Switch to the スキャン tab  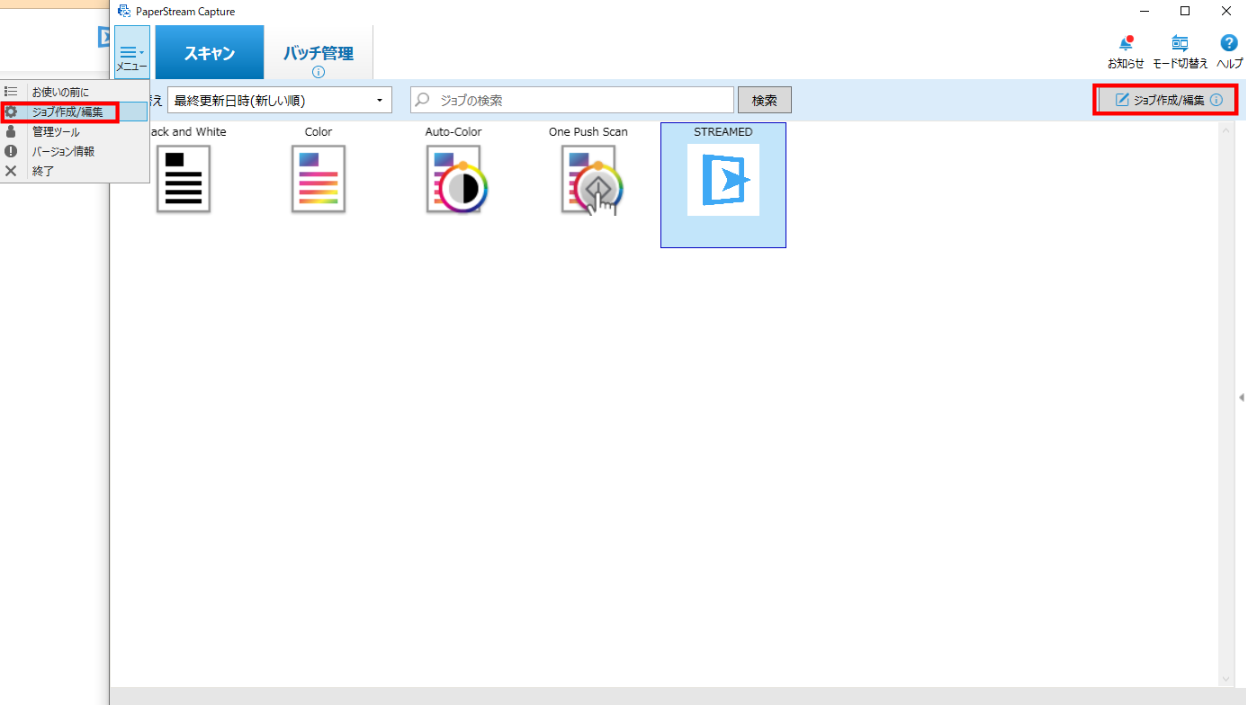pyautogui.click(x=209, y=53)
